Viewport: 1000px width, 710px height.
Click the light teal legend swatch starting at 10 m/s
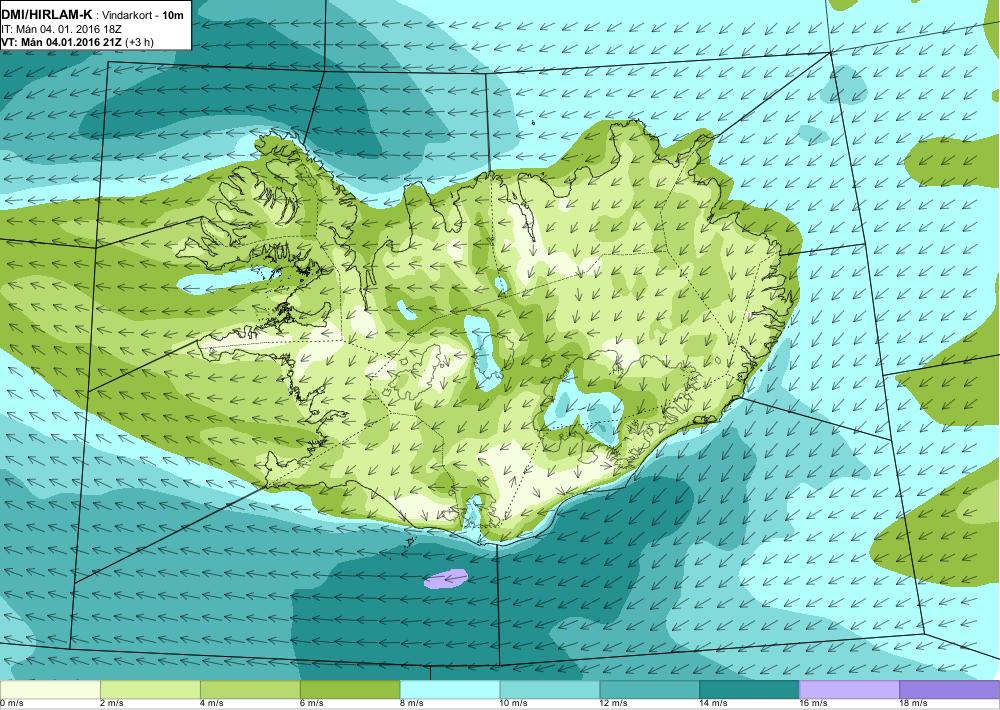click(550, 690)
